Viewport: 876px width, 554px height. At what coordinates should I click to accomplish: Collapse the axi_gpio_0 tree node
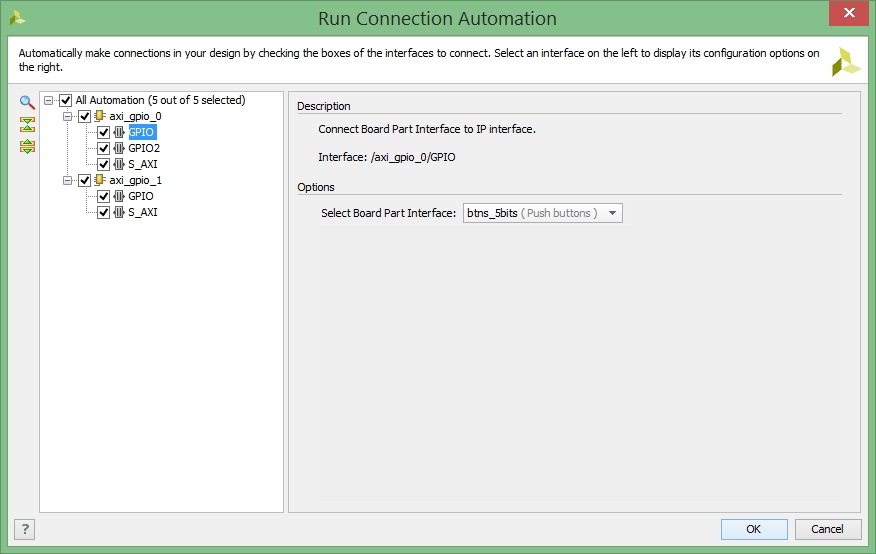point(67,116)
